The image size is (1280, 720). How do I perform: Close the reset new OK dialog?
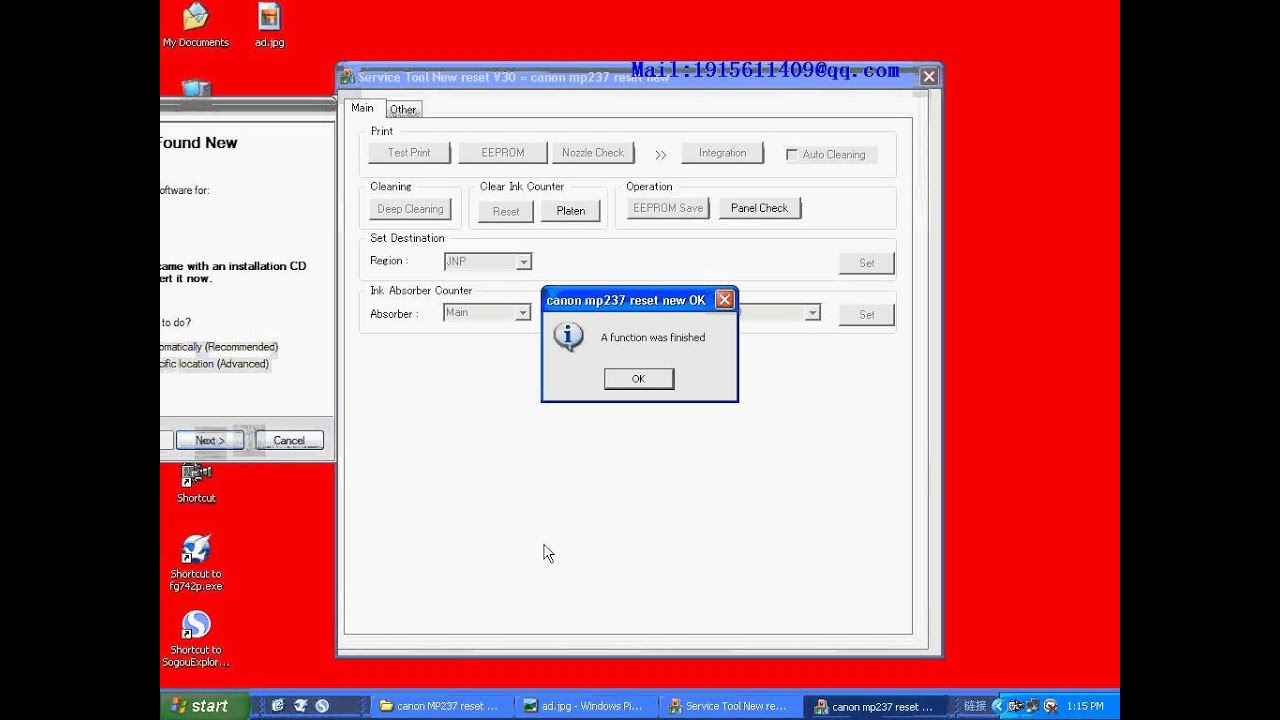(725, 300)
